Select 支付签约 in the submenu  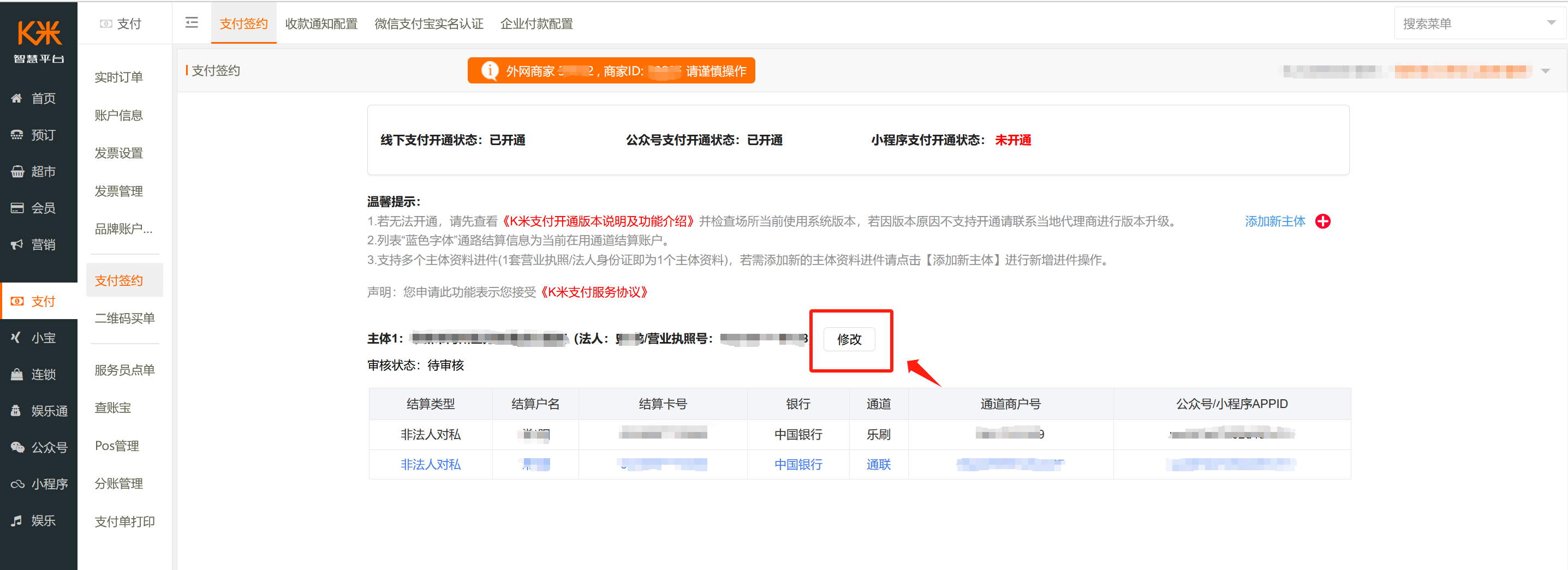coord(125,280)
